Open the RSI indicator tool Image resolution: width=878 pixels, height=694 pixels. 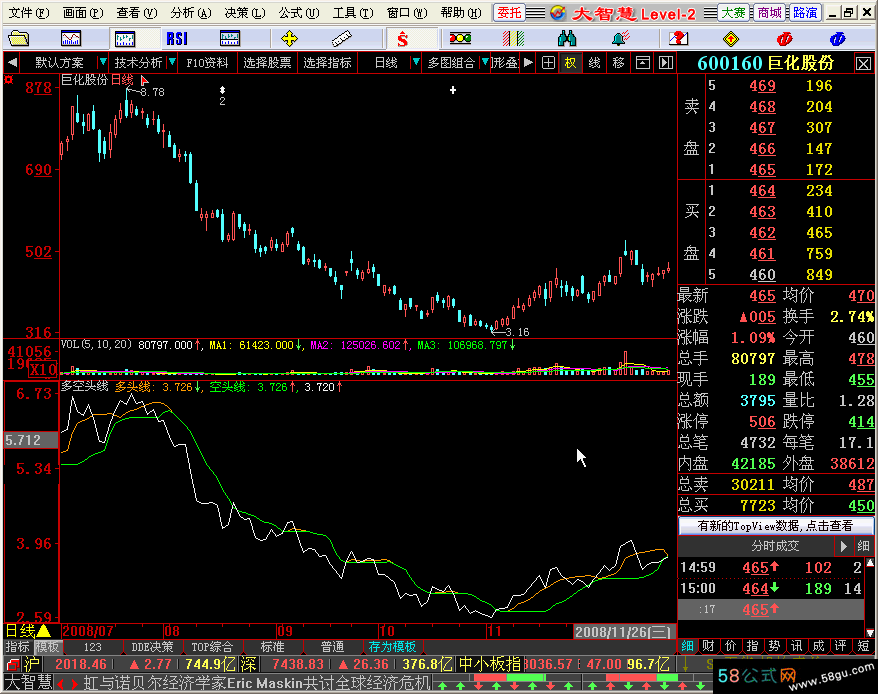177,39
